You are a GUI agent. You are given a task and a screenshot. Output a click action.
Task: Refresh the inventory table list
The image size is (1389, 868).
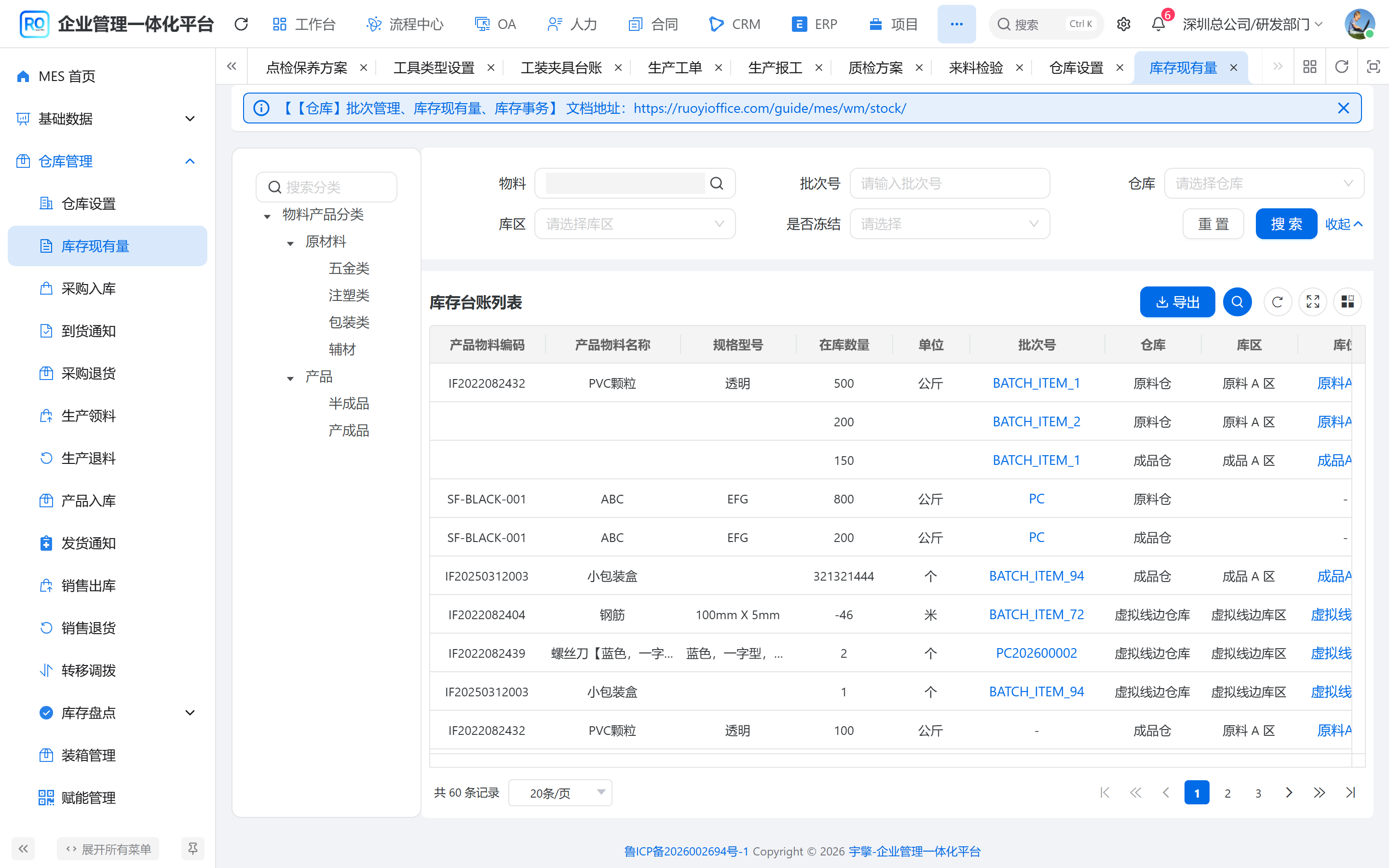pos(1277,301)
